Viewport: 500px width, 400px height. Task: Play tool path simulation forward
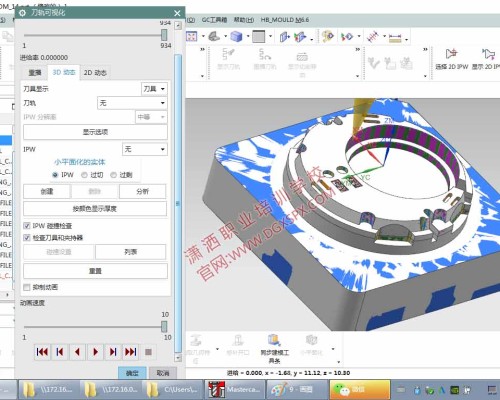pos(95,352)
